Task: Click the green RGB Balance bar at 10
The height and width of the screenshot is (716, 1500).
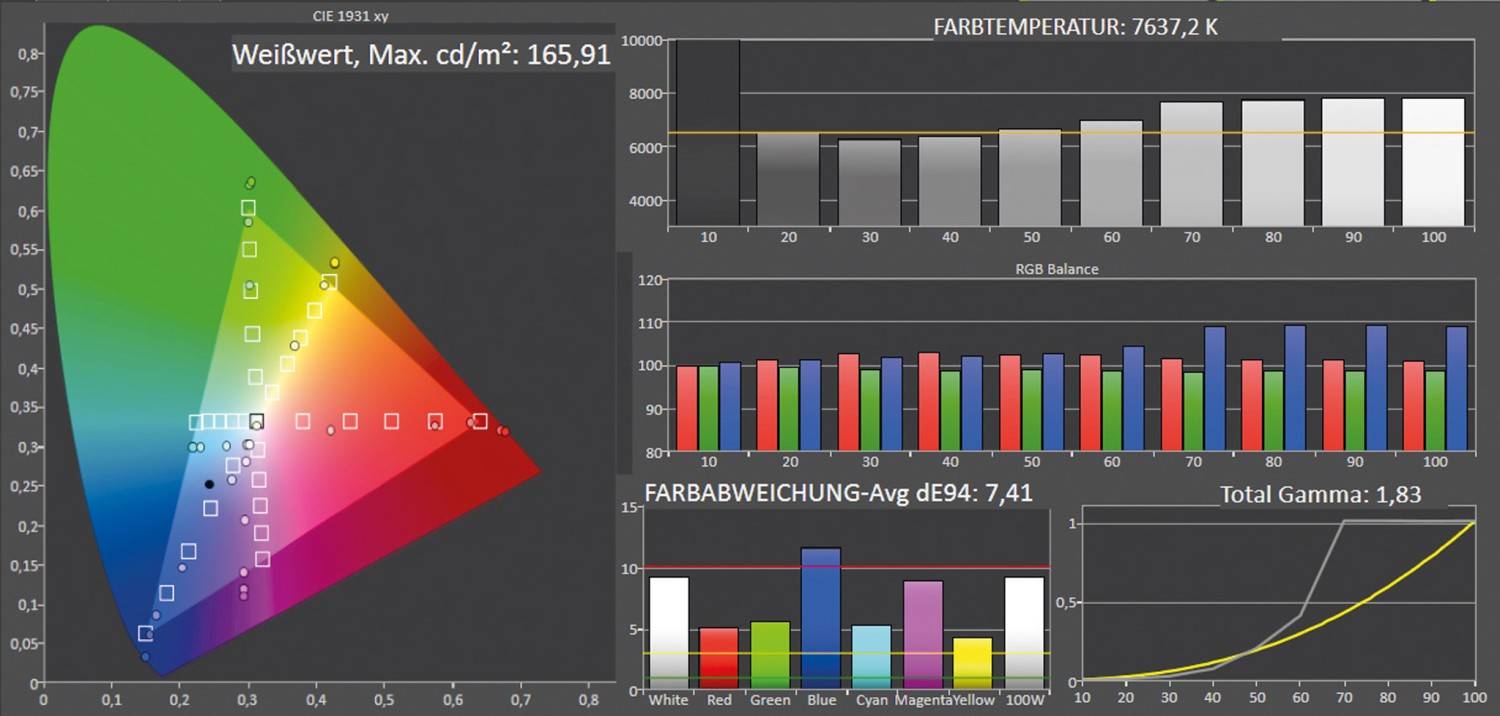Action: click(x=708, y=409)
